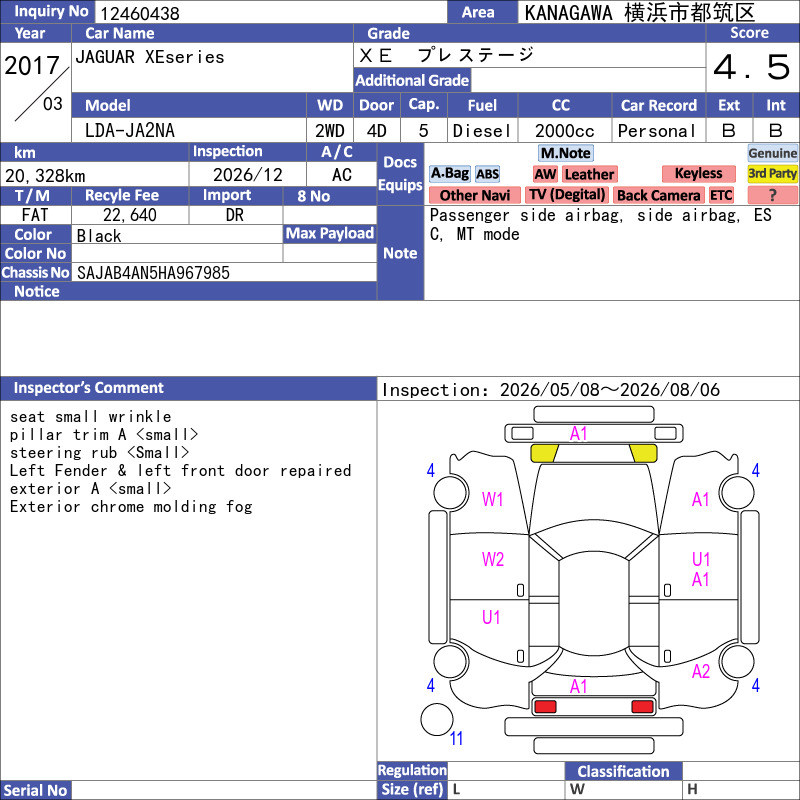Click the chassis number SAJAB4AN5HA967985
Screen dimensions: 800x800
(153, 273)
